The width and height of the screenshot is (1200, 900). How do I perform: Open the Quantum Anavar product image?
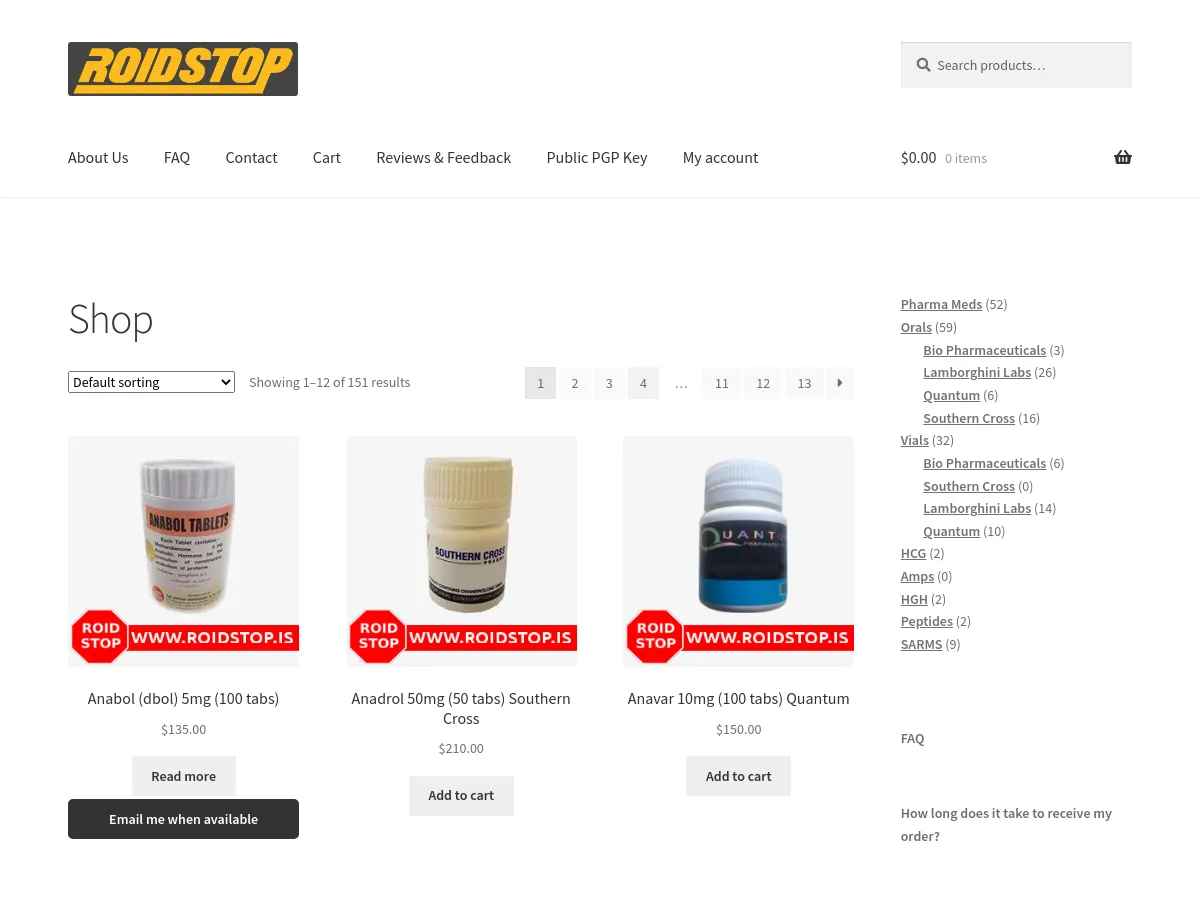coord(738,551)
